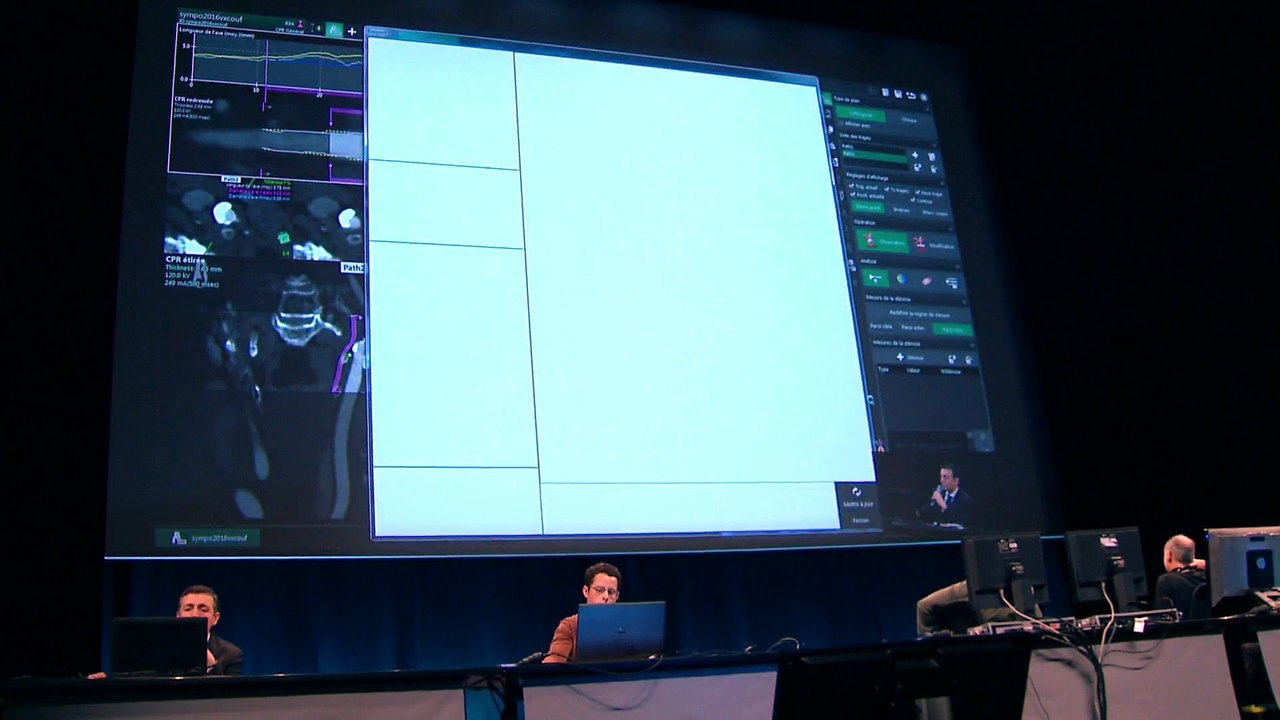Click the round settings icon in the panel header
Viewport: 1280px width, 720px height.
pos(924,97)
